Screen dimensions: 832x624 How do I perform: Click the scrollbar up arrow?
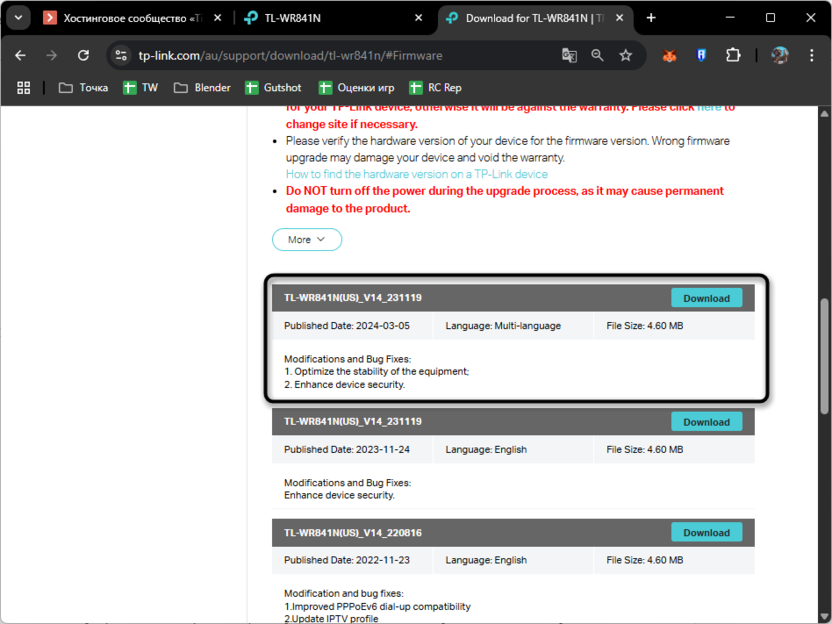pyautogui.click(x=824, y=113)
